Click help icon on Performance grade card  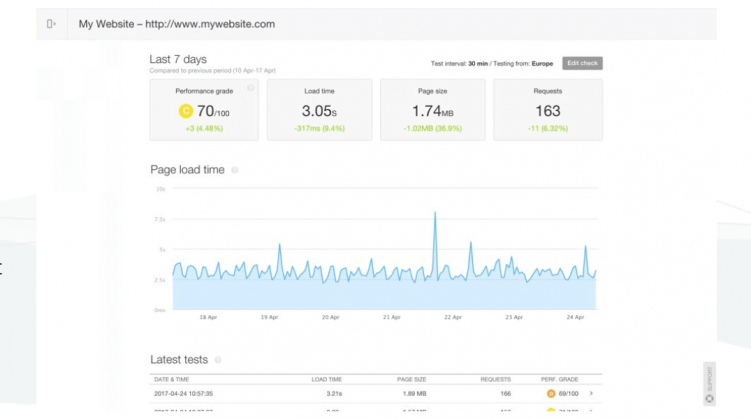point(250,88)
